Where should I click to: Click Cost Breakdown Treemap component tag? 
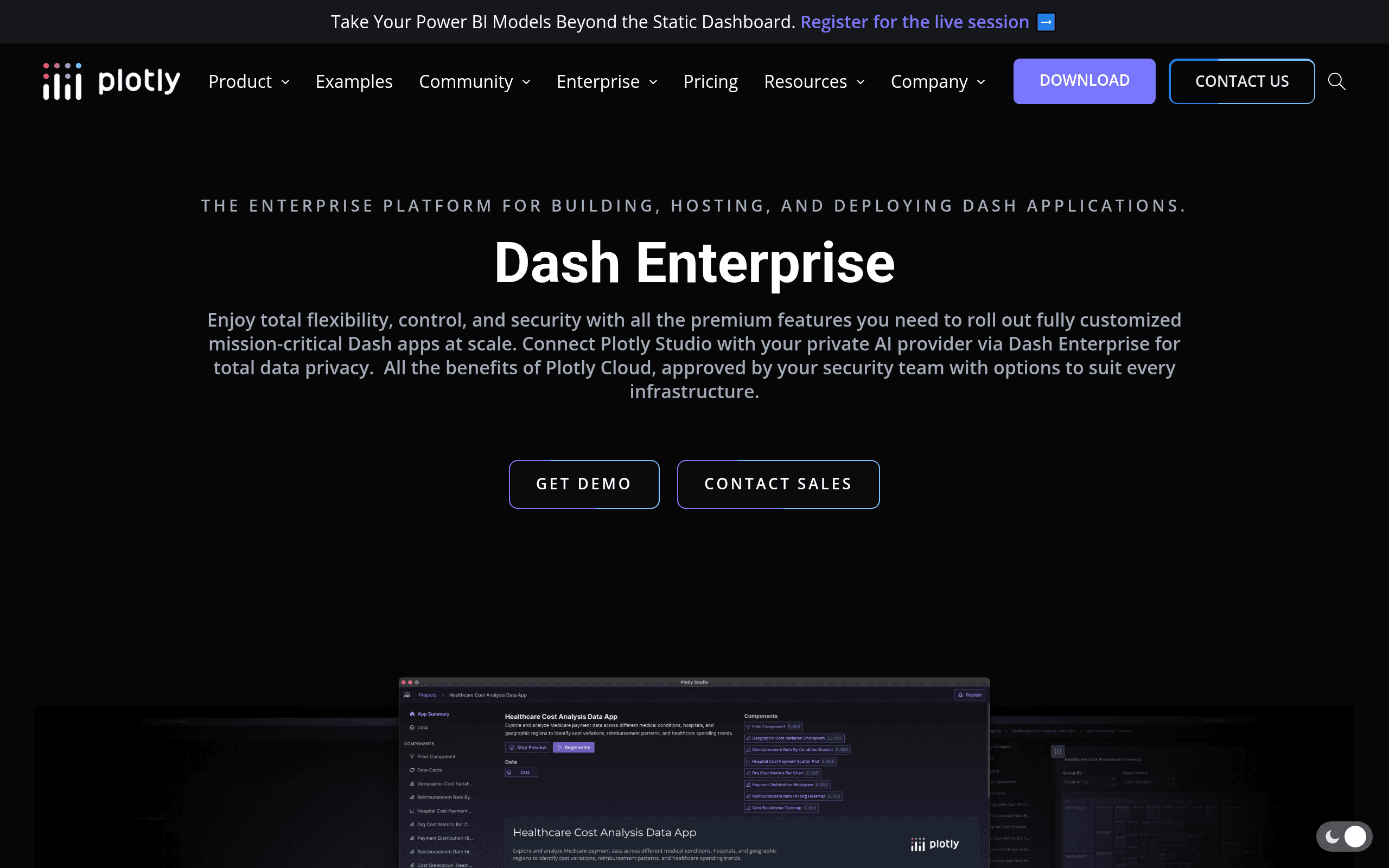781,808
